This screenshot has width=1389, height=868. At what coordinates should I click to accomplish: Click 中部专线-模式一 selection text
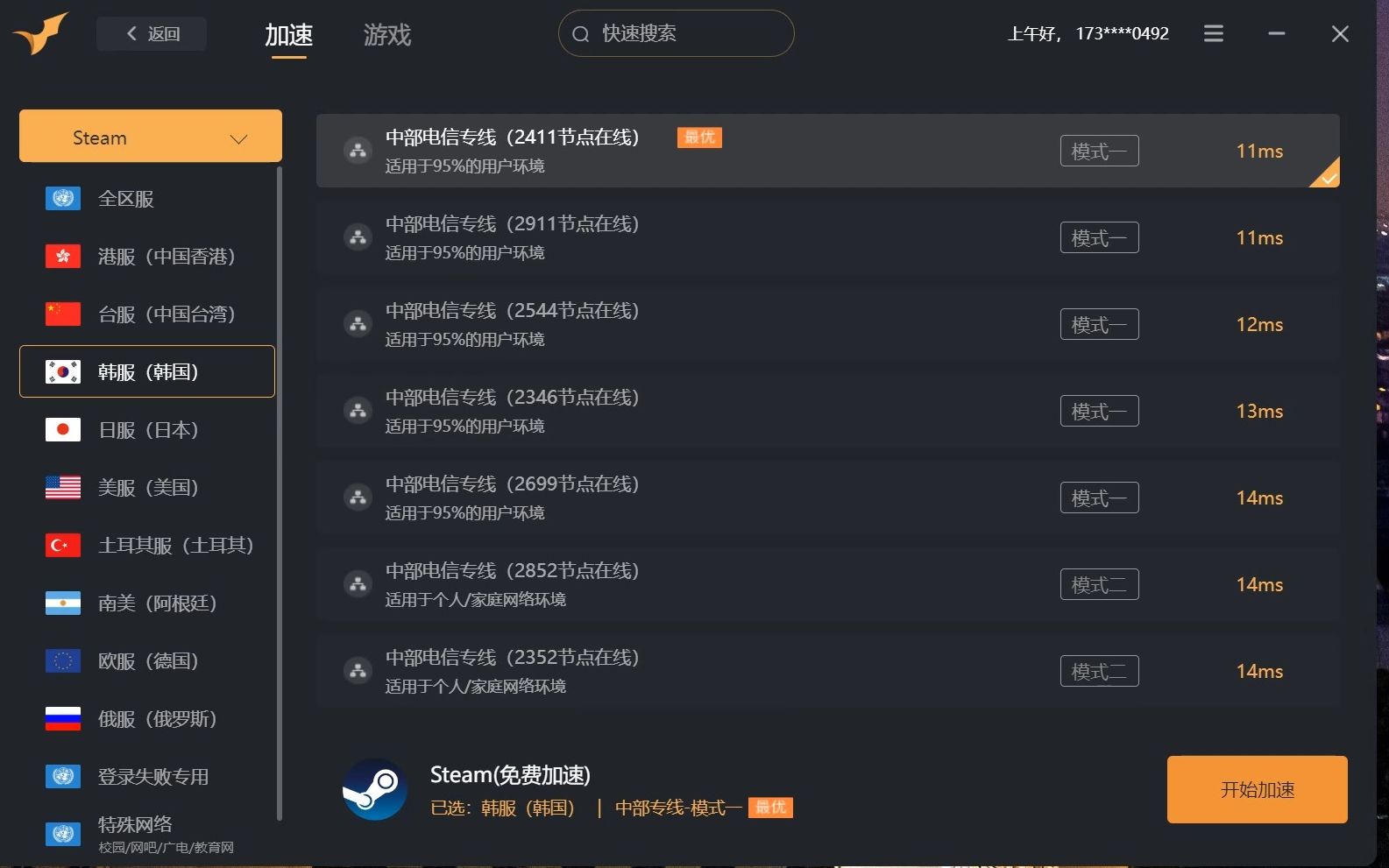point(678,808)
